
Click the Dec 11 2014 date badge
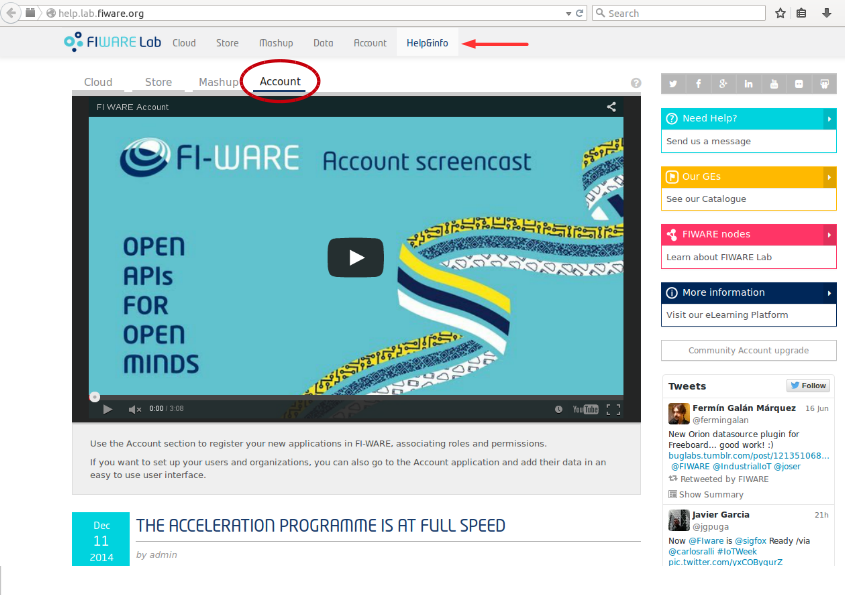tap(101, 539)
